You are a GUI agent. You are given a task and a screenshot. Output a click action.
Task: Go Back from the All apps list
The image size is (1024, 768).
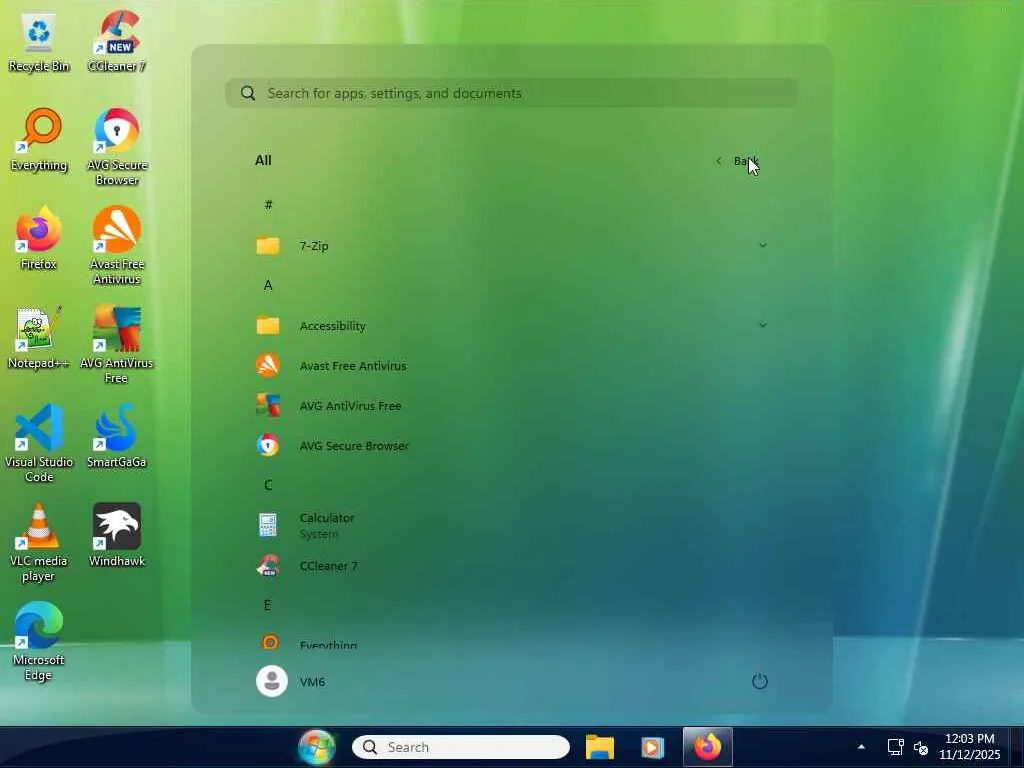coord(737,161)
